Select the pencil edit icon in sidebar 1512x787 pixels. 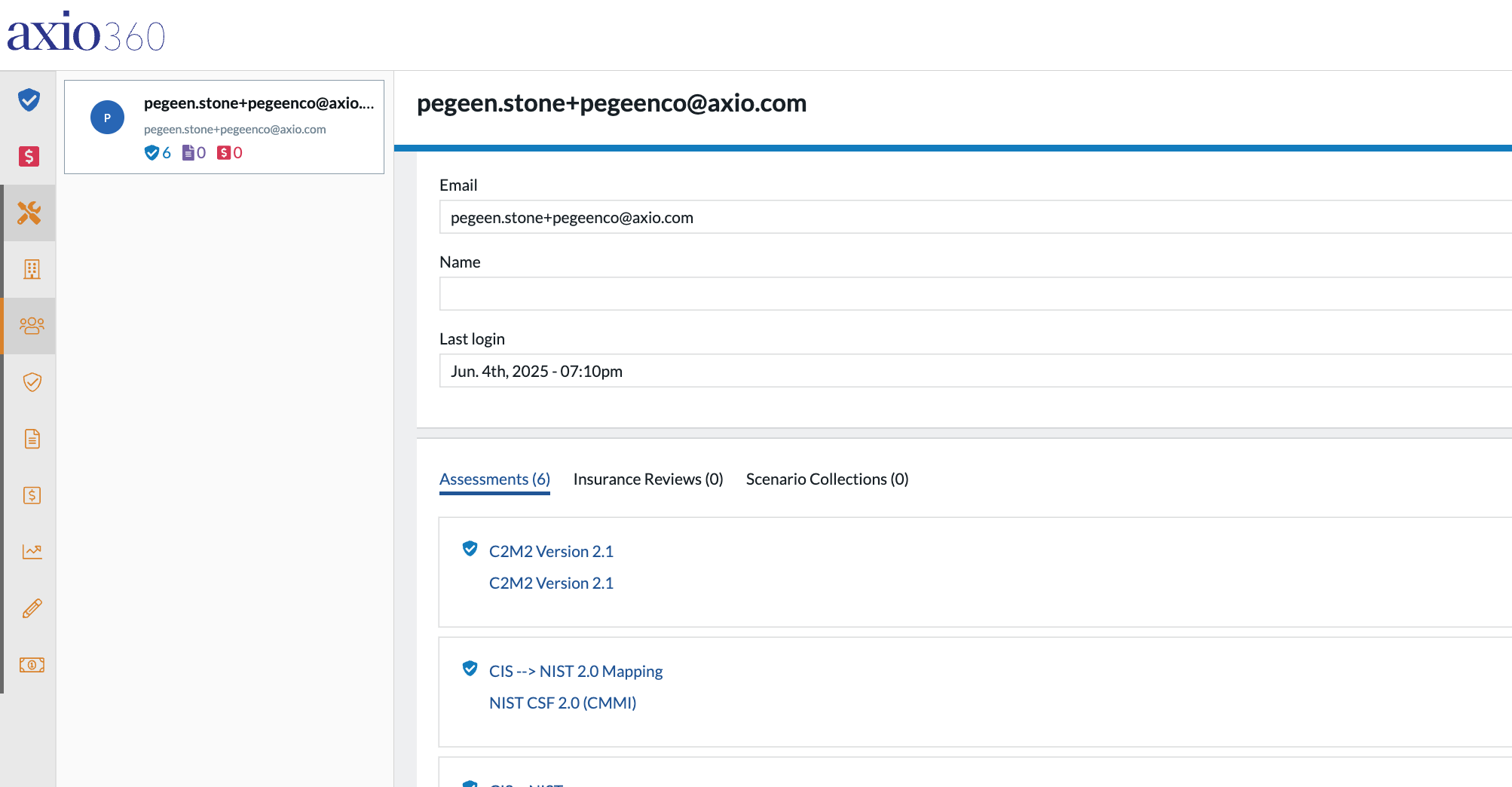[32, 608]
